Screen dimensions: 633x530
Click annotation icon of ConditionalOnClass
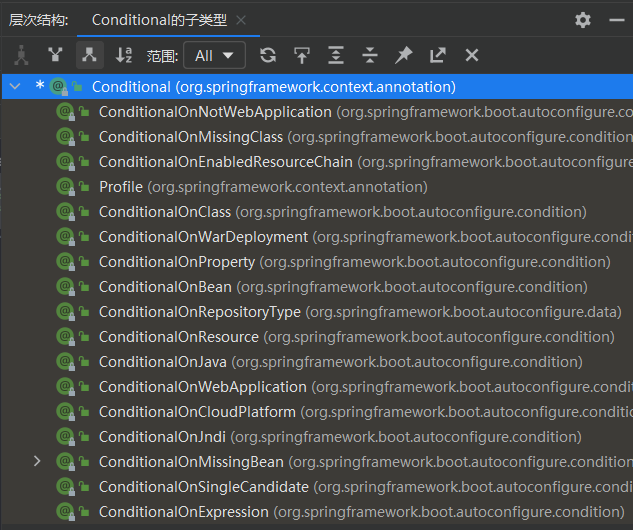[x=65, y=212]
